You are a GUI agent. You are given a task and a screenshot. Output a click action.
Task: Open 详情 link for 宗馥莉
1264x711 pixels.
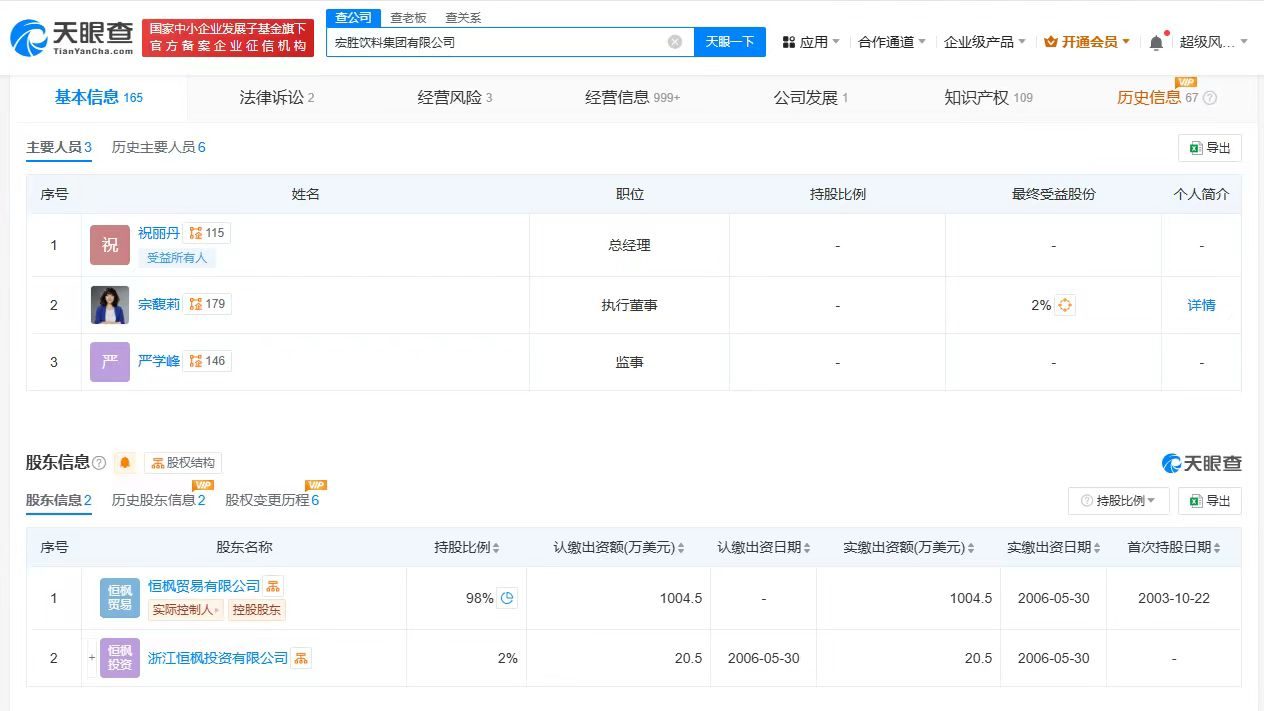1201,304
